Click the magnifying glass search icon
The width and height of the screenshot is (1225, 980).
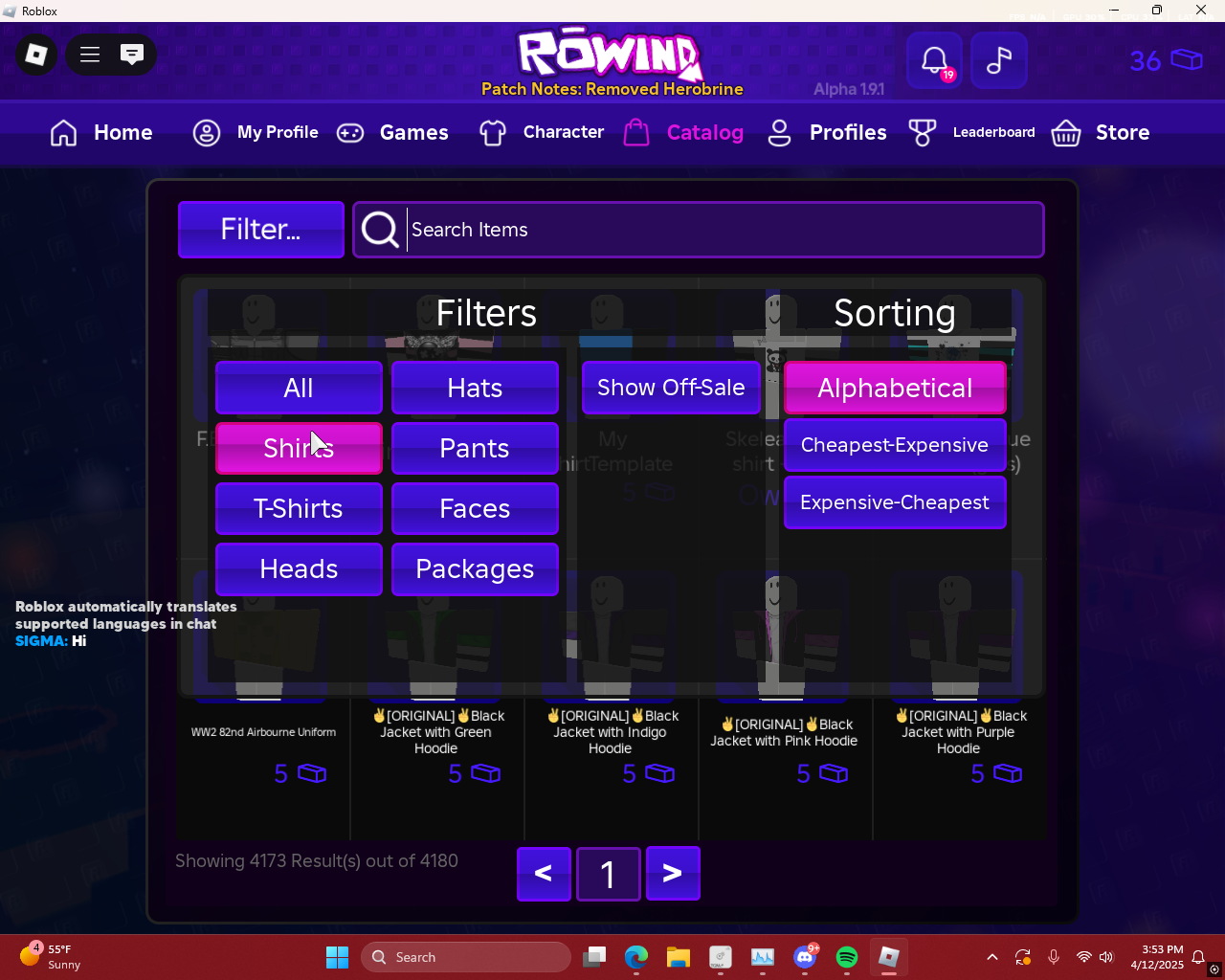[380, 230]
